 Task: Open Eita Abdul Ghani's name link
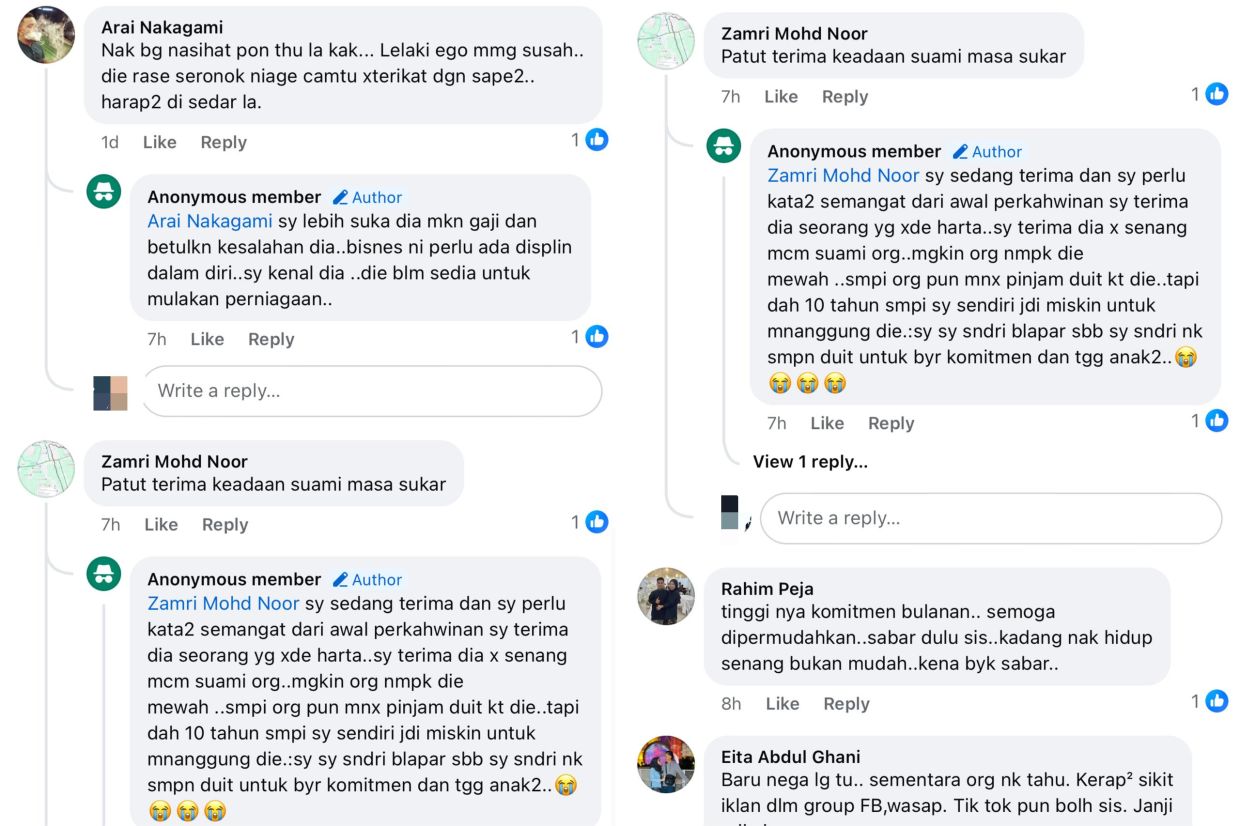coord(790,756)
